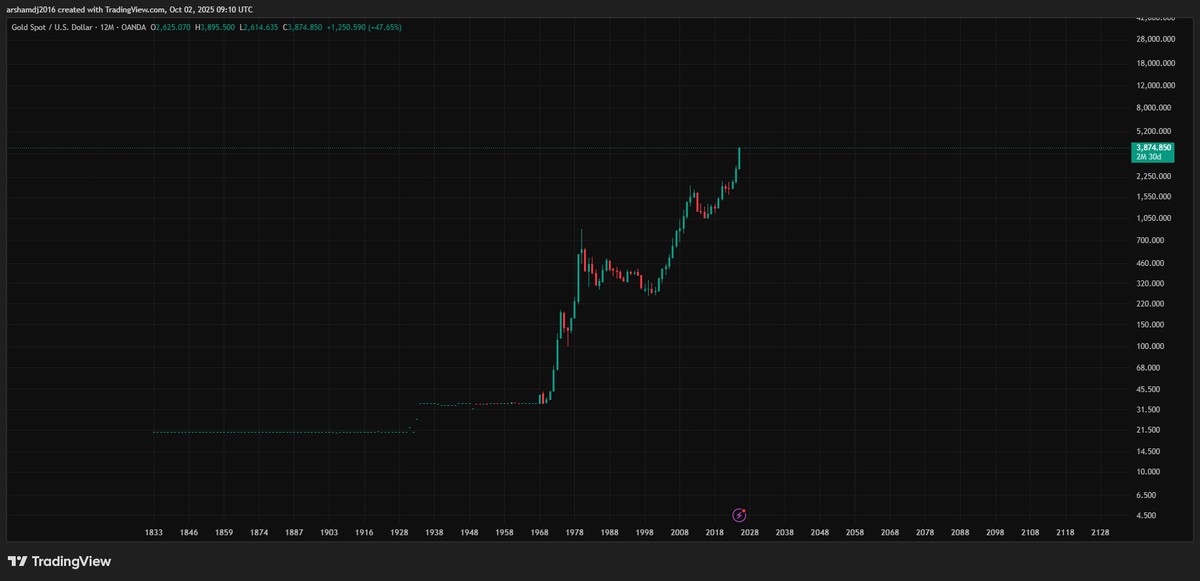Click the 1928 year on time axis
This screenshot has height=581, width=1200.
coord(399,534)
